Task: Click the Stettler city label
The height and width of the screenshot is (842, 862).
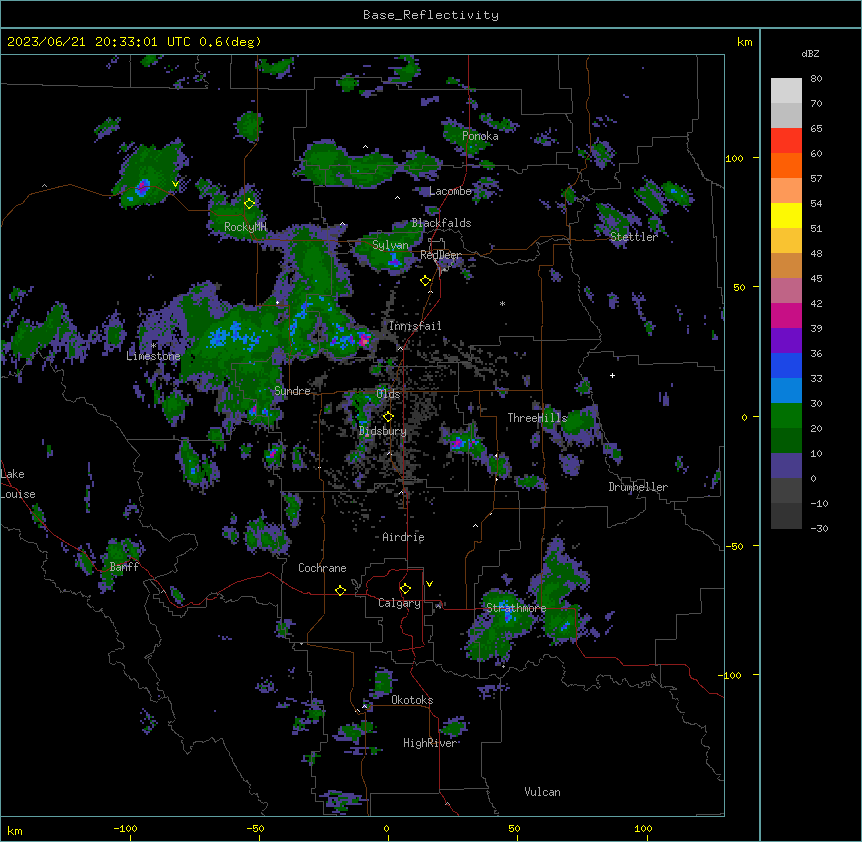Action: [634, 237]
